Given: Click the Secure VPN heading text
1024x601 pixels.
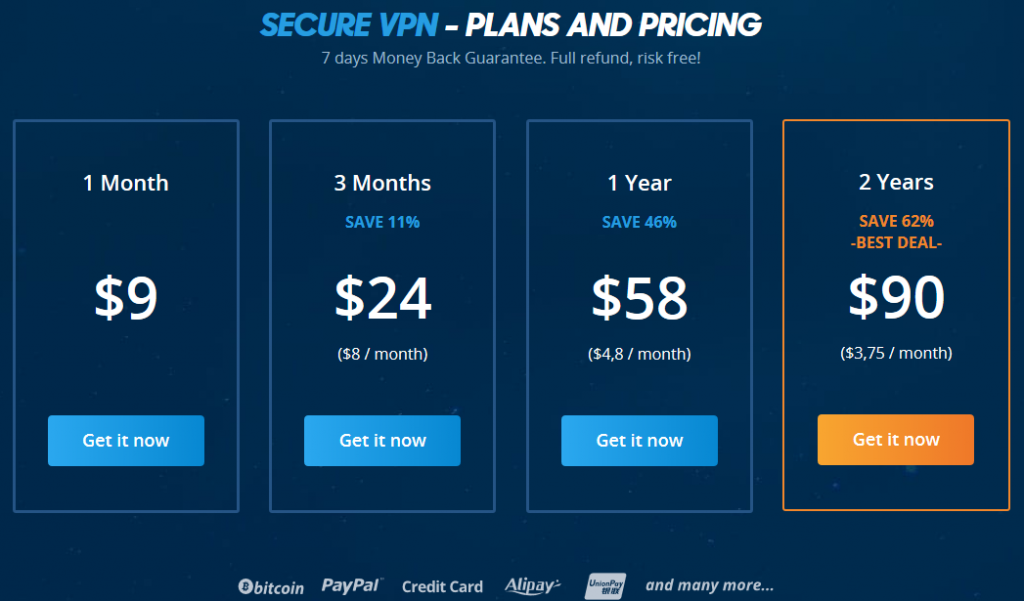Looking at the screenshot, I should 349,25.
